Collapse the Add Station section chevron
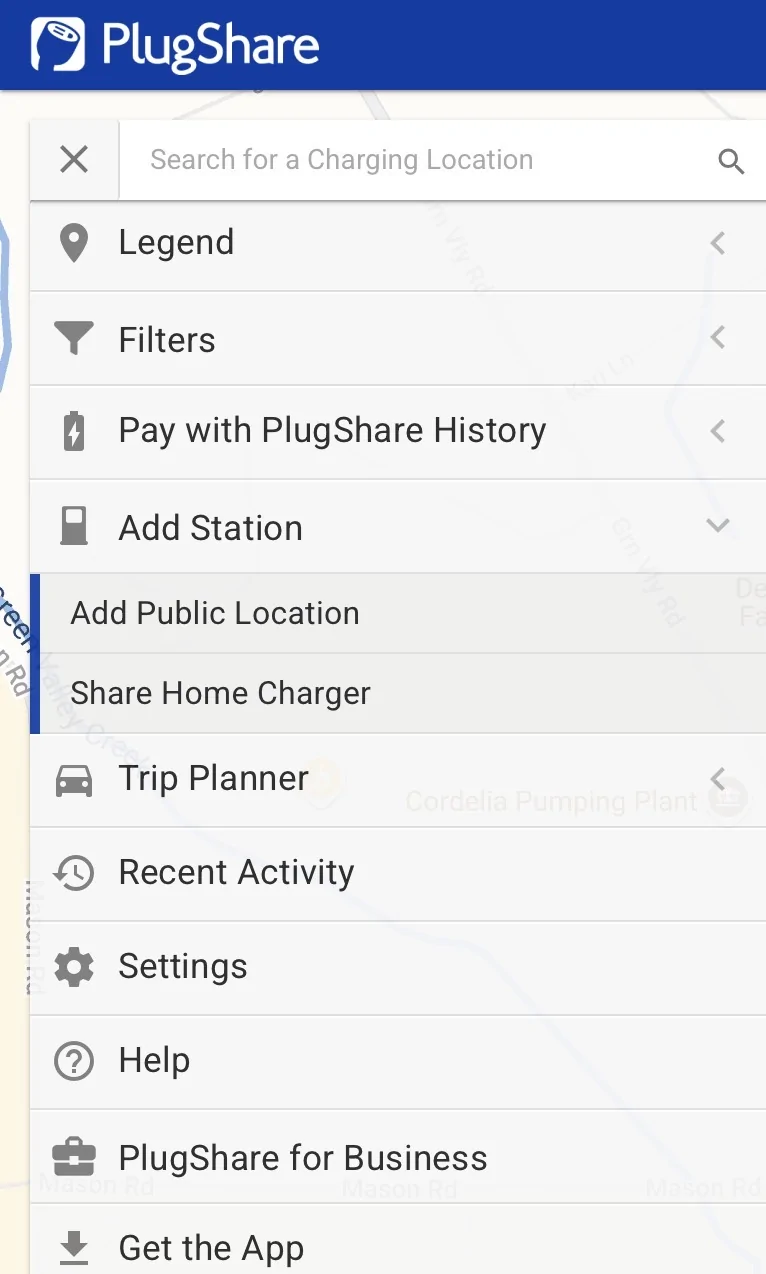 tap(718, 526)
